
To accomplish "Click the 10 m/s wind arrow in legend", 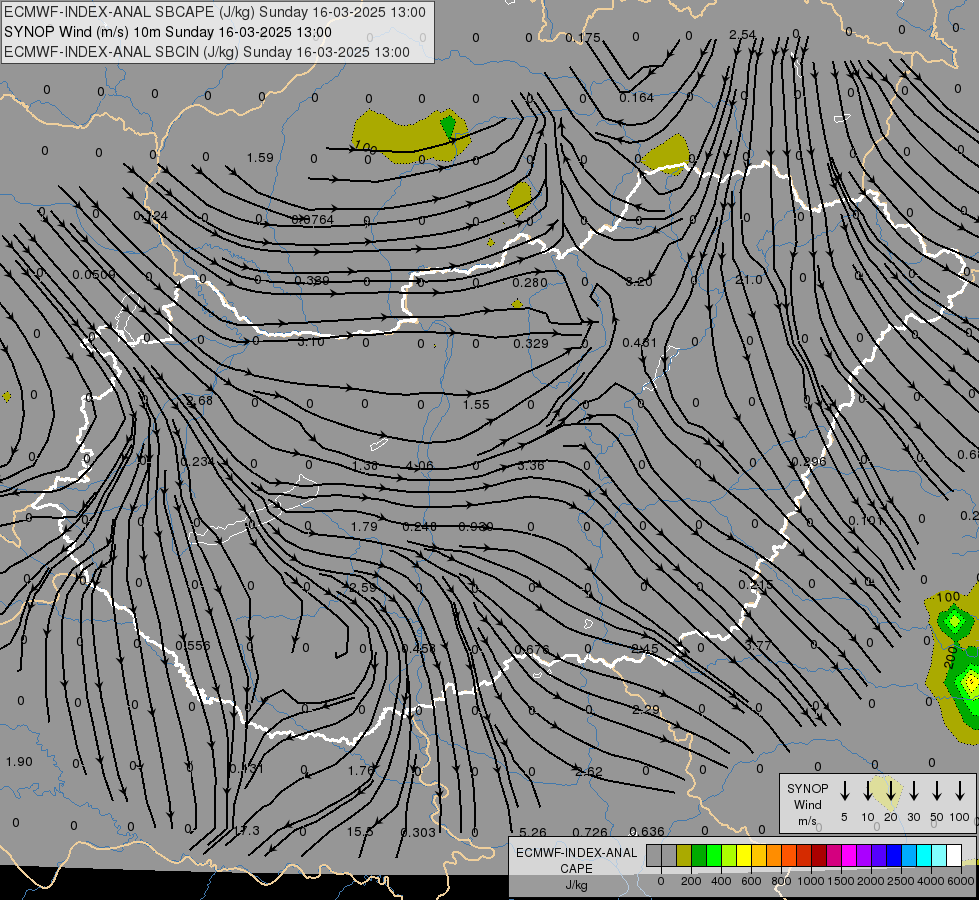I will coord(867,791).
